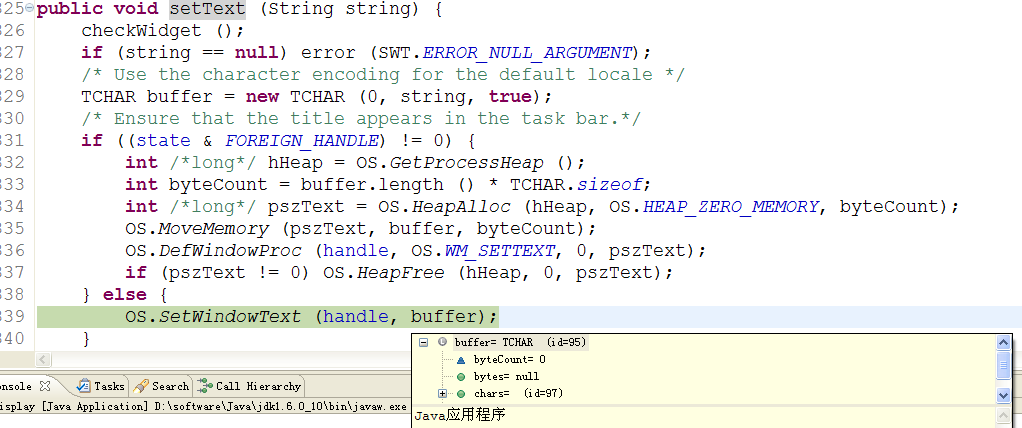The image size is (1022, 428).
Task: Click the detail text "Java应用程序"
Action: pyautogui.click(x=460, y=415)
